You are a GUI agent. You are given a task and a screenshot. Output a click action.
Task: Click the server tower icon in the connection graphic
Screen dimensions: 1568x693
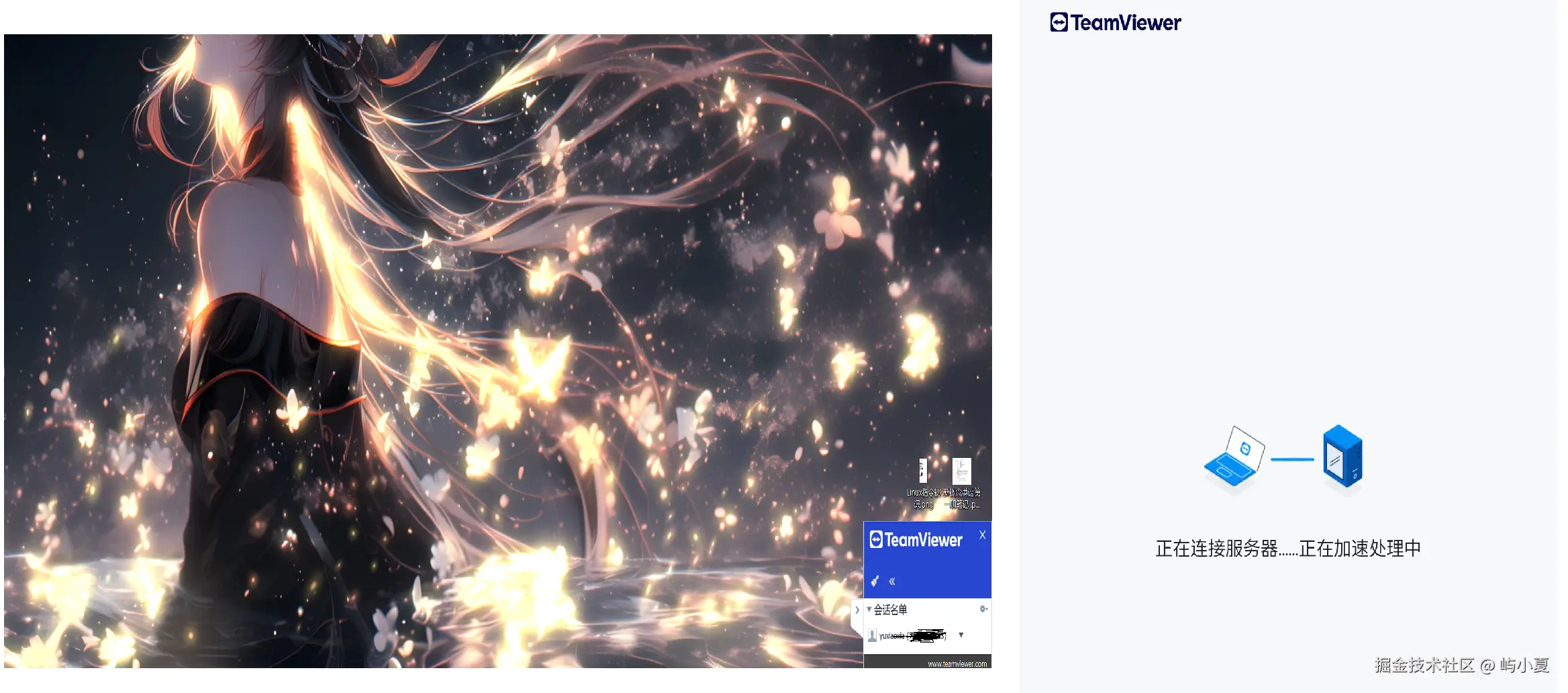1343,456
